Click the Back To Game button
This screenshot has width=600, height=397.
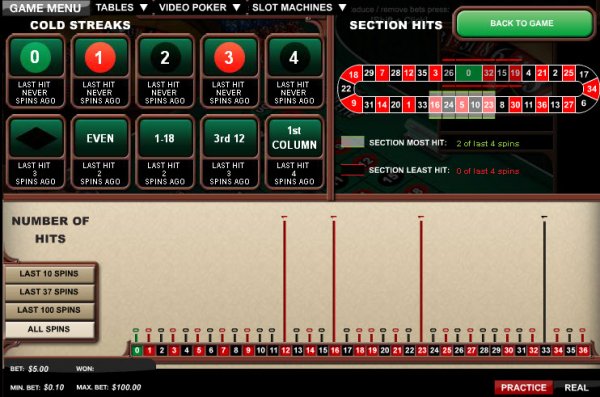point(522,23)
